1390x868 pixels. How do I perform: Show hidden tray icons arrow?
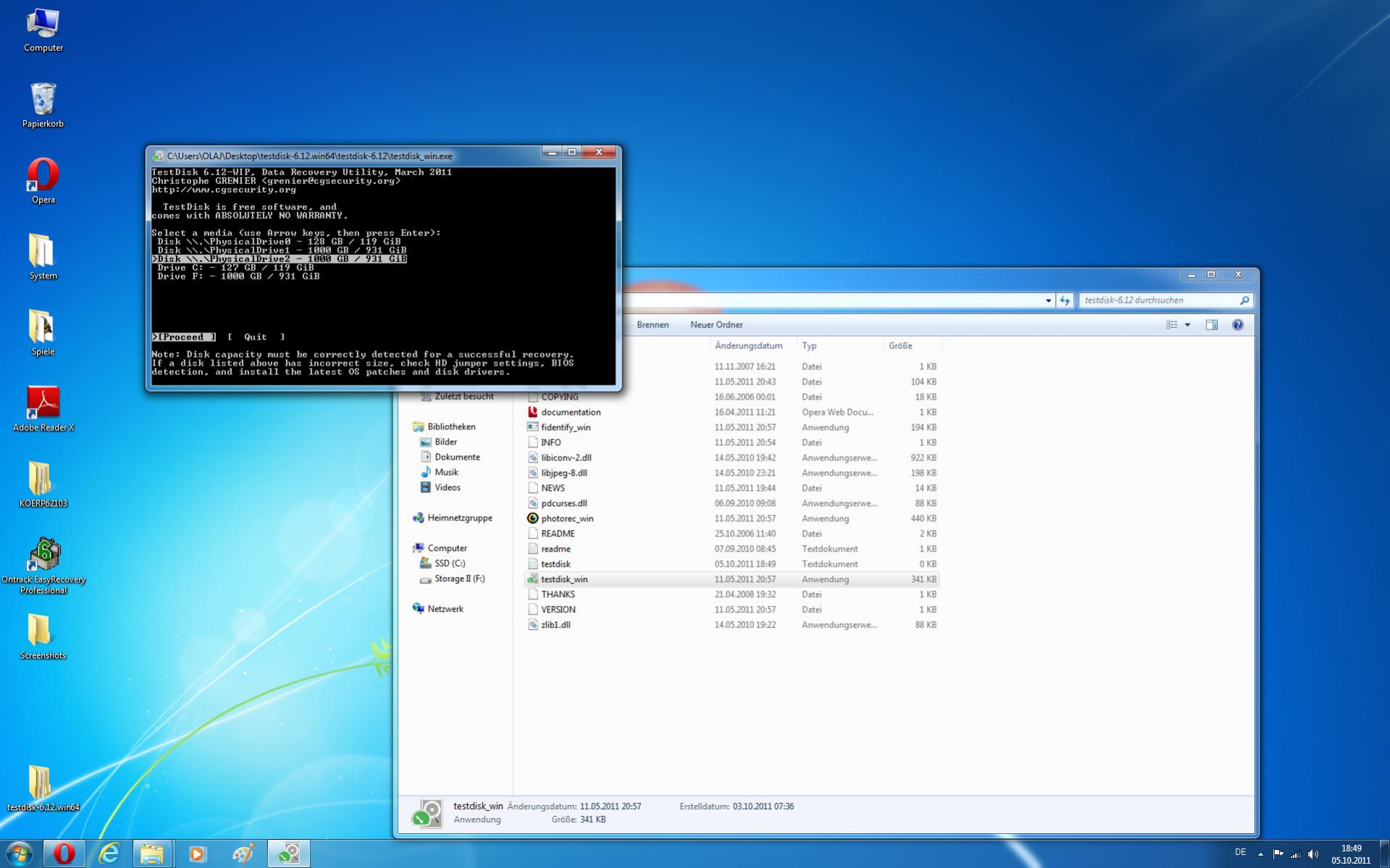tap(1261, 854)
